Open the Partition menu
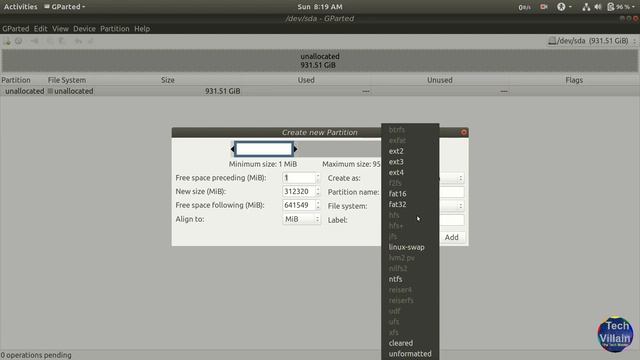 tap(115, 29)
